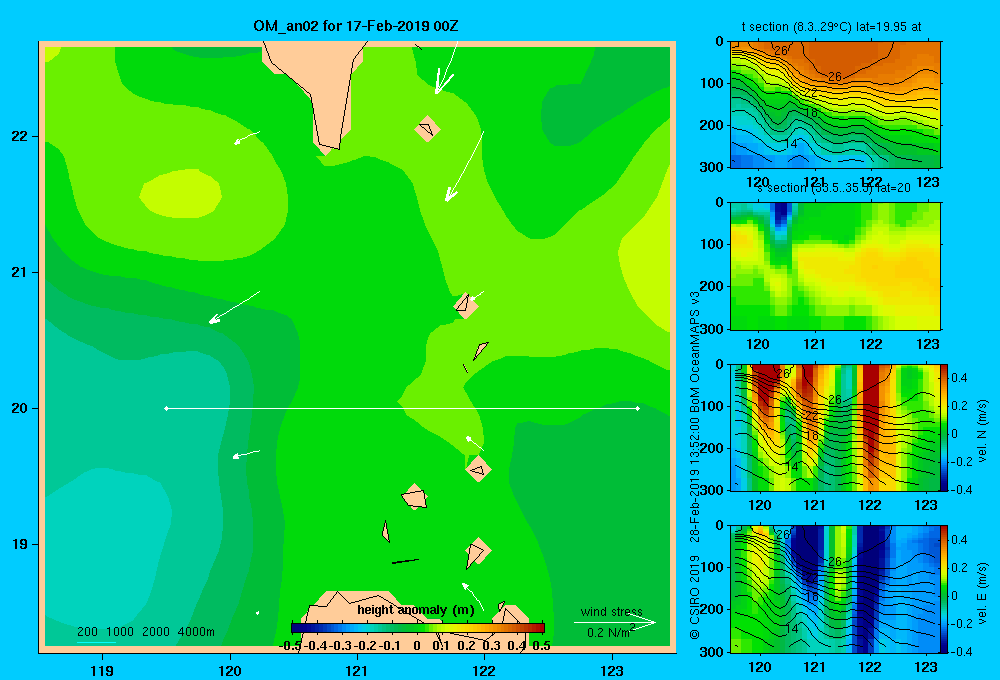Open the eastward velocity section panel
The width and height of the screenshot is (1000, 680).
click(x=835, y=589)
